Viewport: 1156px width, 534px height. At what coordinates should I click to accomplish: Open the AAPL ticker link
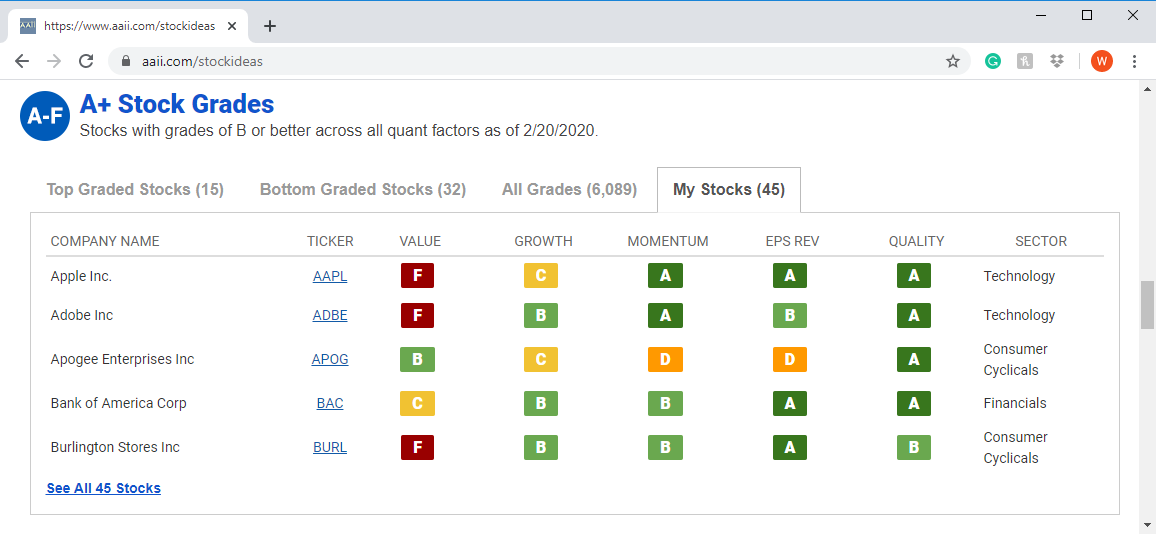[x=330, y=277]
